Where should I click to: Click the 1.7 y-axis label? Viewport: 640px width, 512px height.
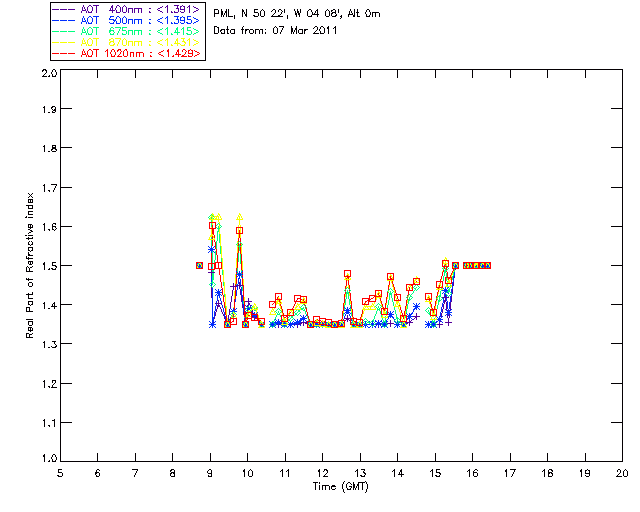(49, 188)
